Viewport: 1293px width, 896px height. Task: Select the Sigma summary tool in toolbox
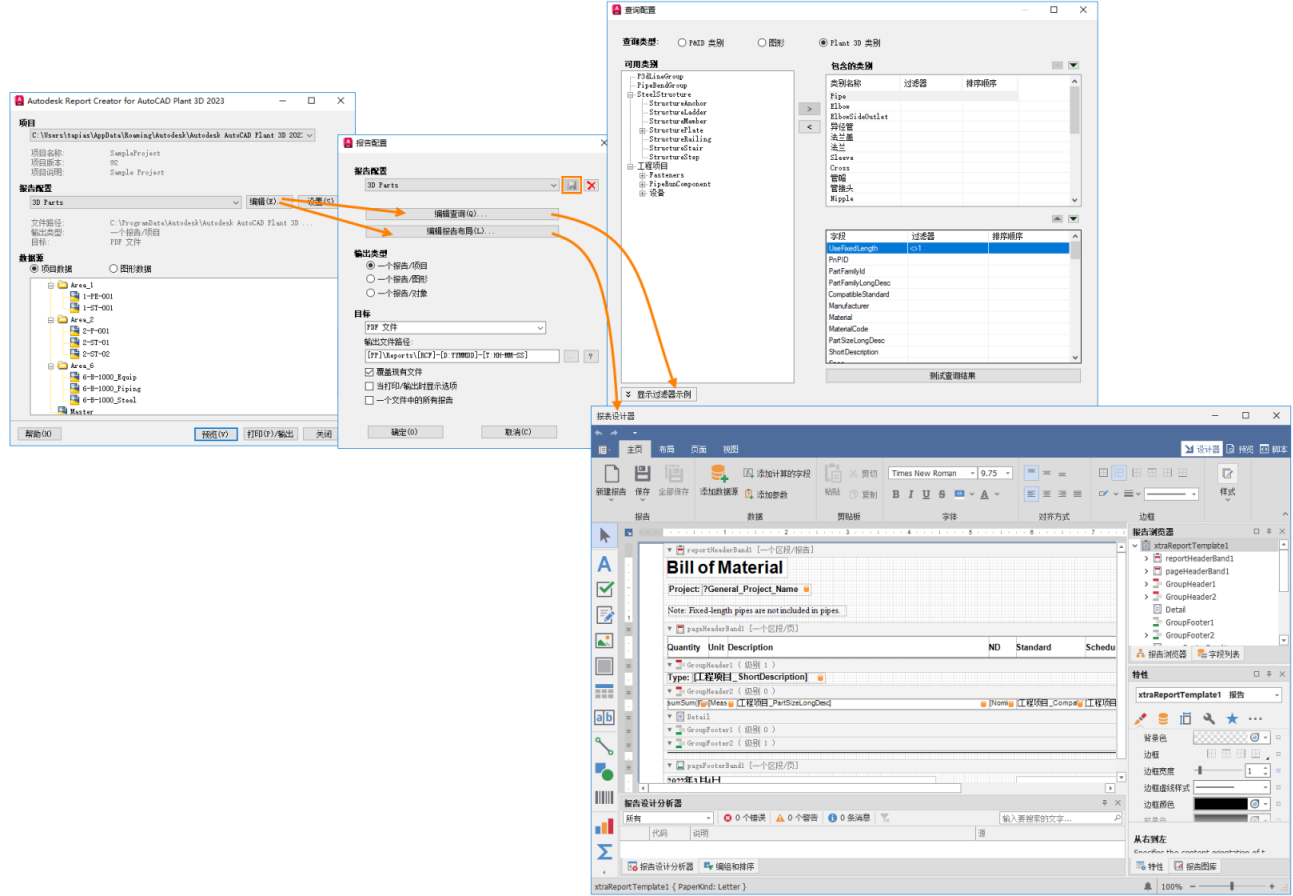604,852
